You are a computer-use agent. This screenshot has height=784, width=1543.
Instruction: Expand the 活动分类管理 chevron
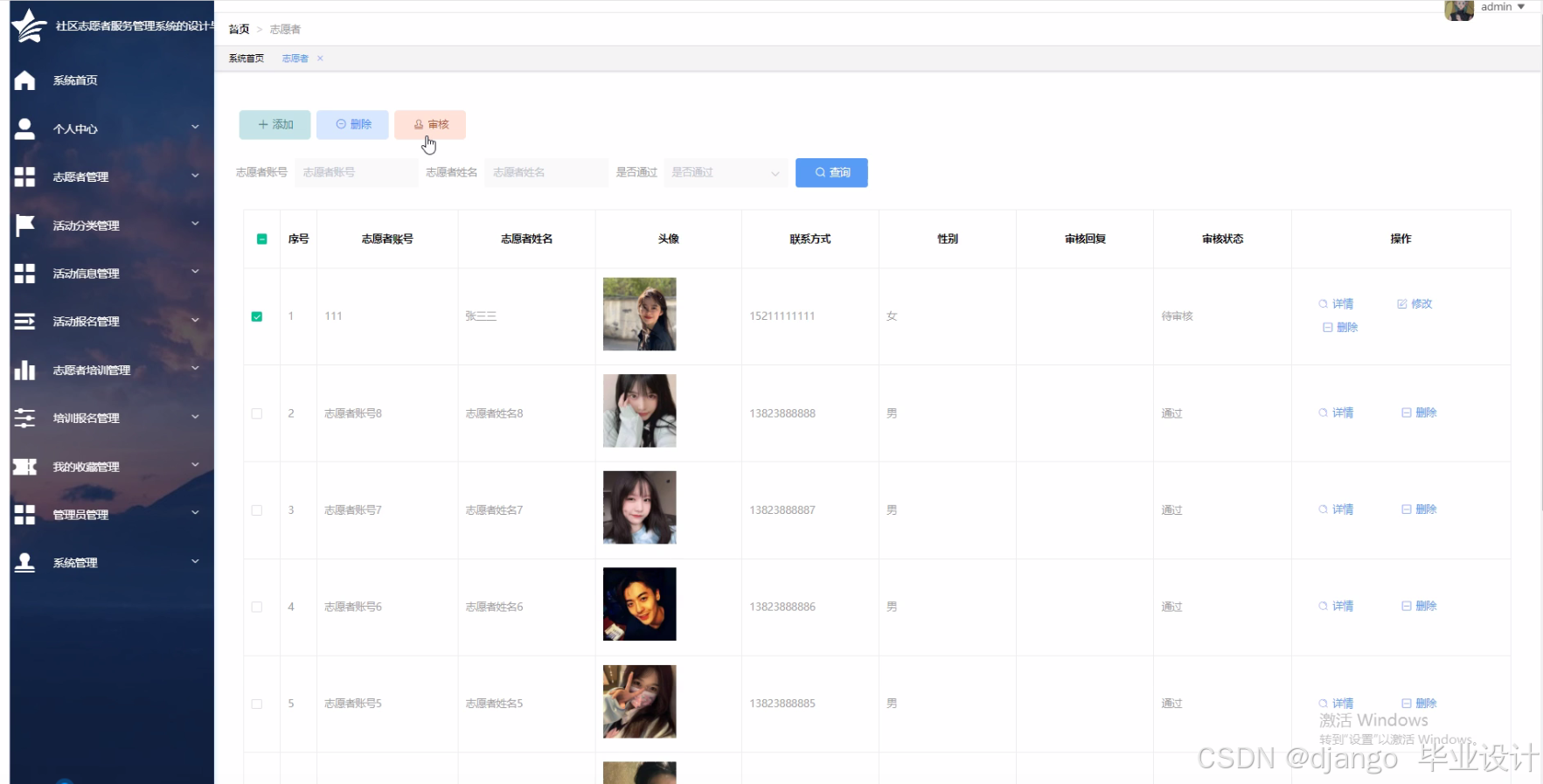point(195,223)
